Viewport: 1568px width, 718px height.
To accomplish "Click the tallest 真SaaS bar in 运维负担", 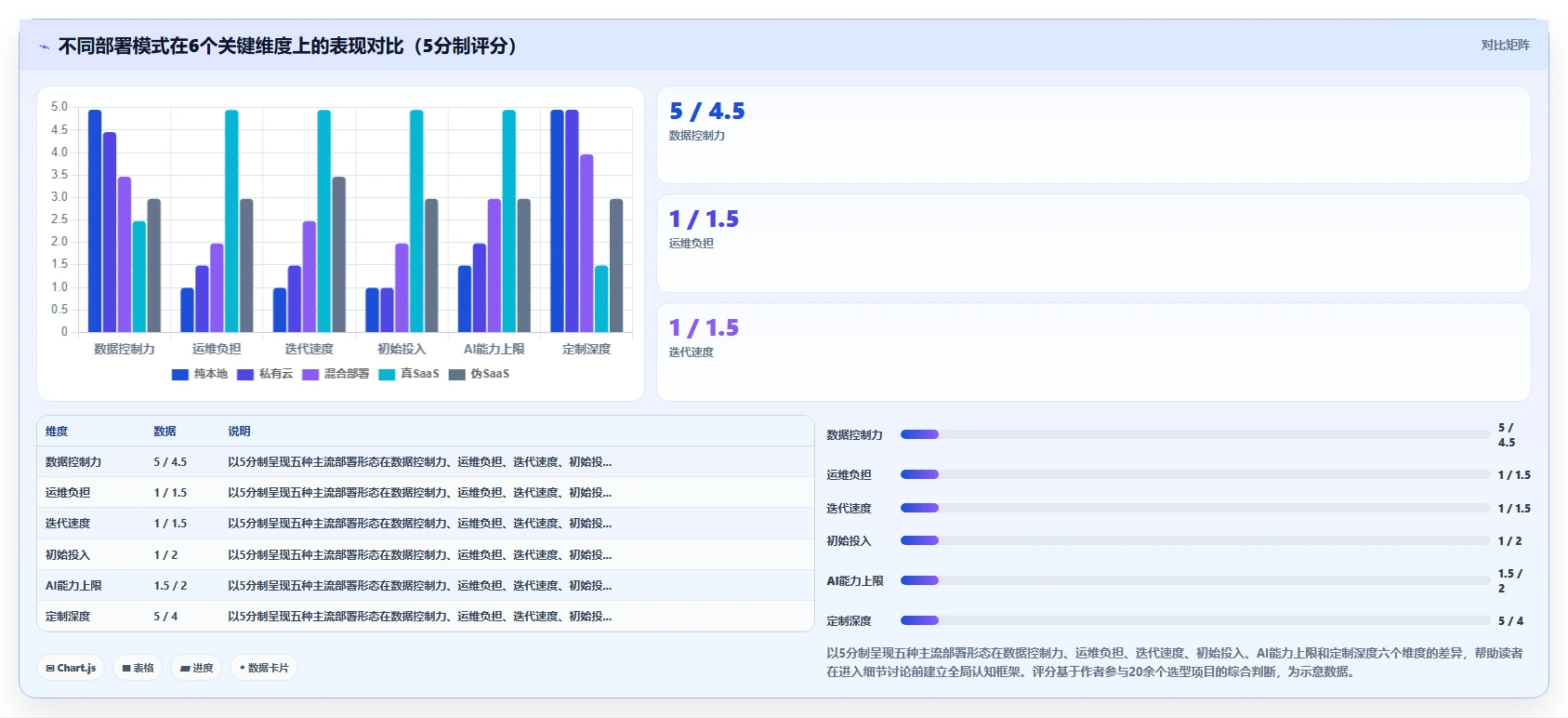I will click(x=231, y=220).
